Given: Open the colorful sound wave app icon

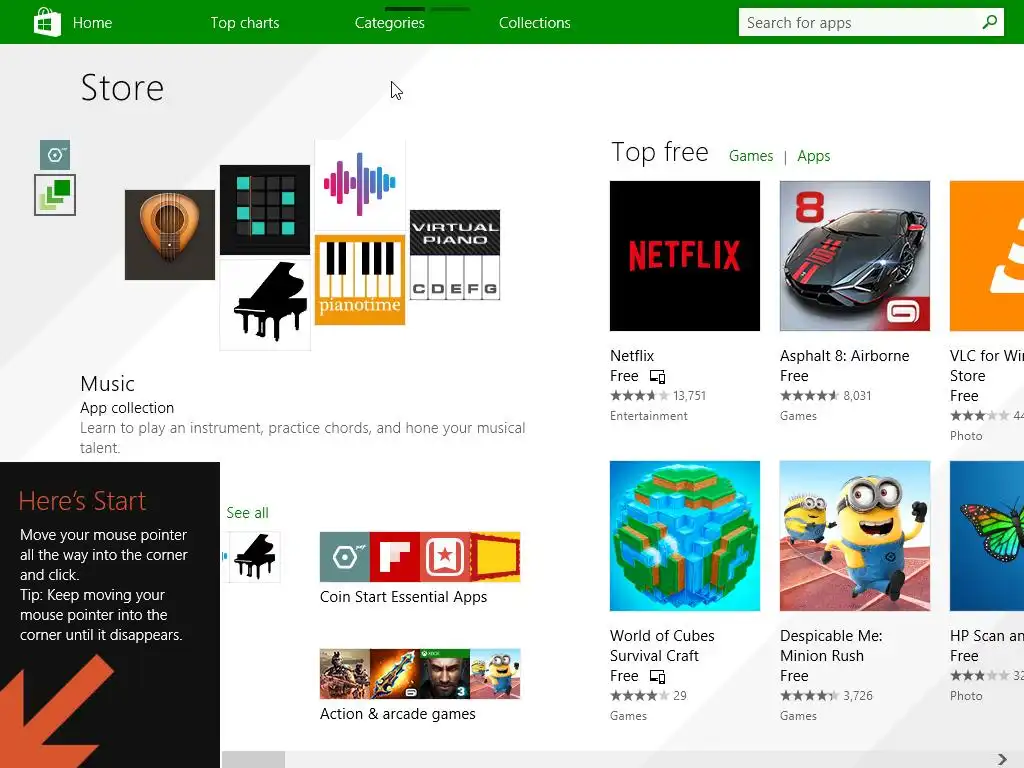Looking at the screenshot, I should pyautogui.click(x=360, y=185).
